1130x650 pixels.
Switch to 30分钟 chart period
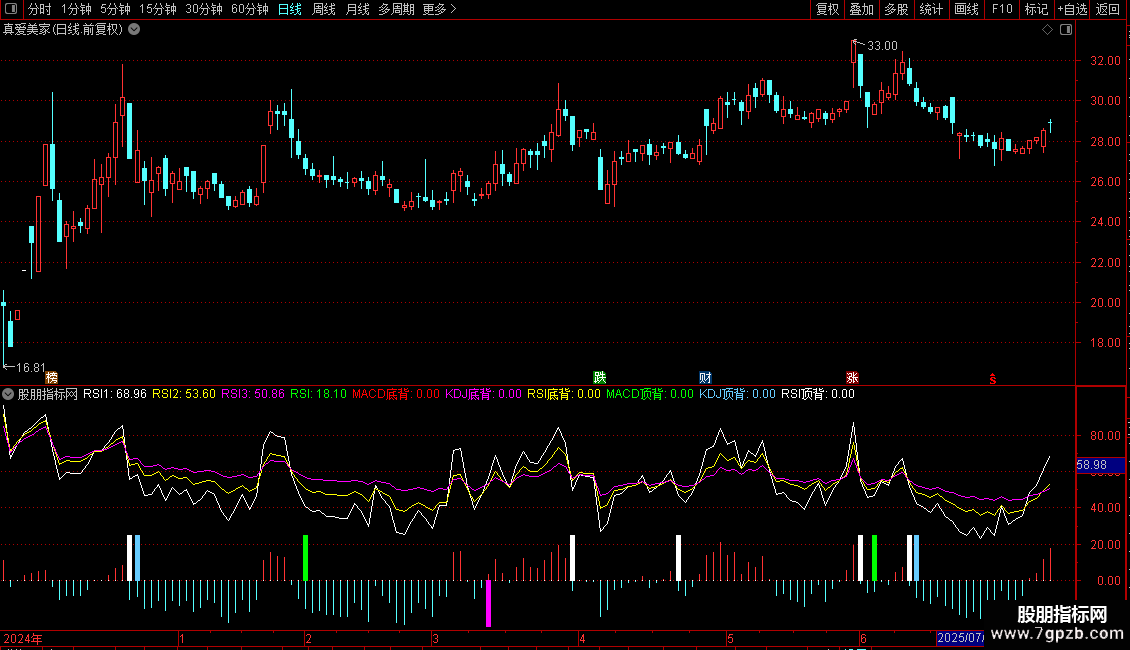click(x=203, y=9)
